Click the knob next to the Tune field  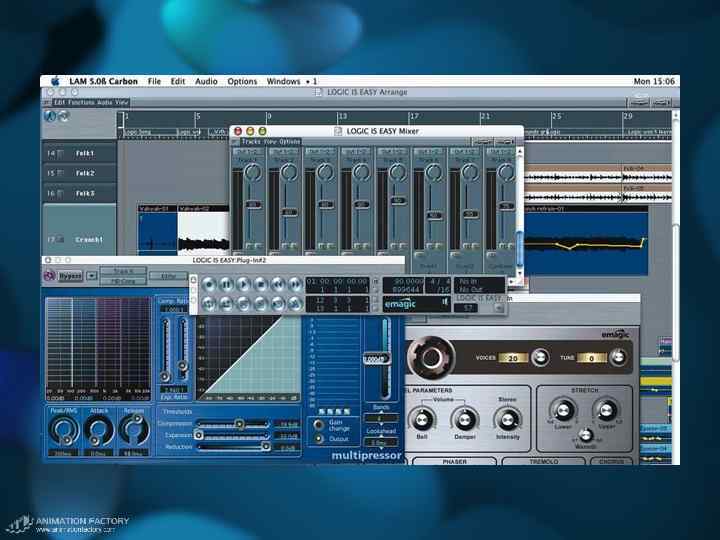coord(618,357)
